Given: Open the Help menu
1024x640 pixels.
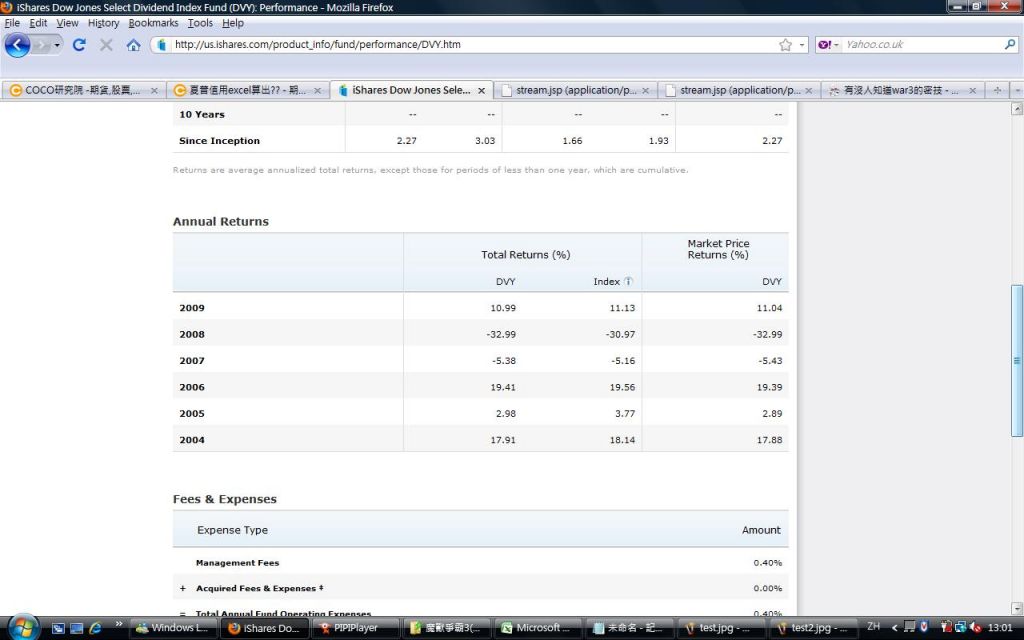Looking at the screenshot, I should tap(232, 23).
